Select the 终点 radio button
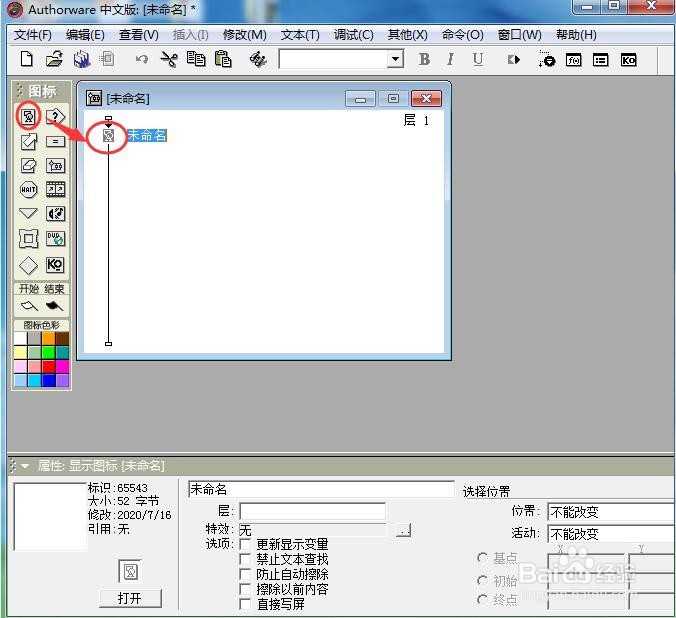Viewport: 676px width, 618px height. tap(482, 599)
